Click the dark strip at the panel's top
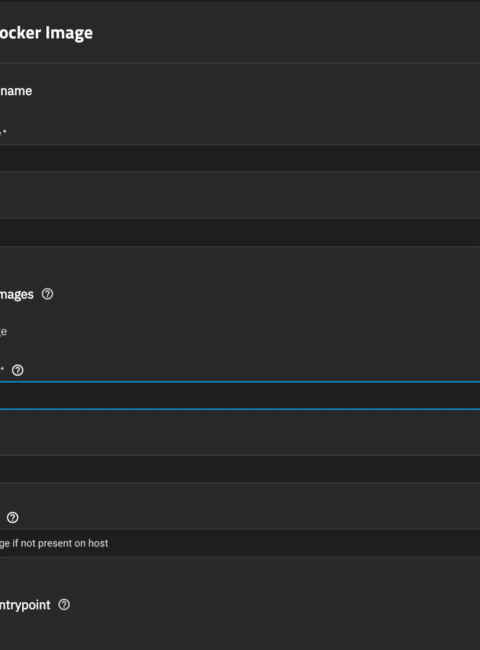 click(240, 2)
